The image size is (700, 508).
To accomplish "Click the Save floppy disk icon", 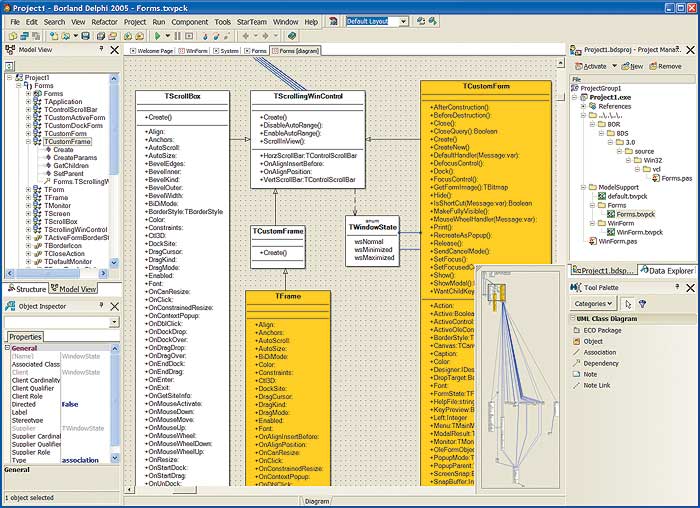I will pos(86,36).
